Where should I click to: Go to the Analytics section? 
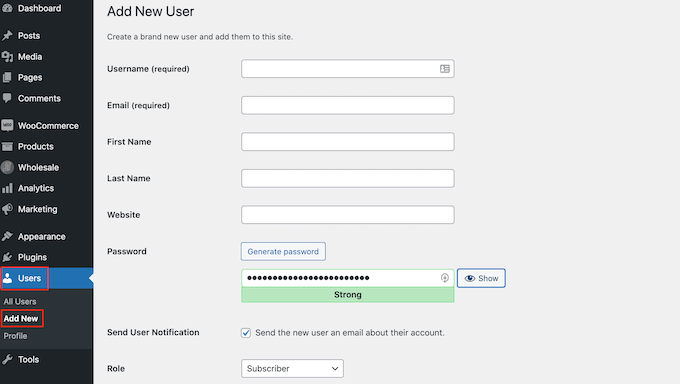(36, 188)
